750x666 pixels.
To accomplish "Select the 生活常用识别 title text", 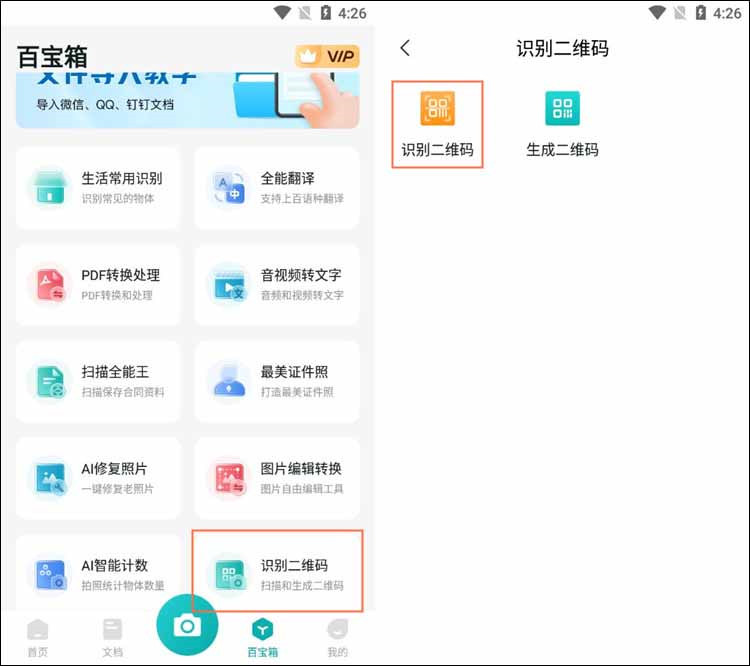I will click(122, 178).
